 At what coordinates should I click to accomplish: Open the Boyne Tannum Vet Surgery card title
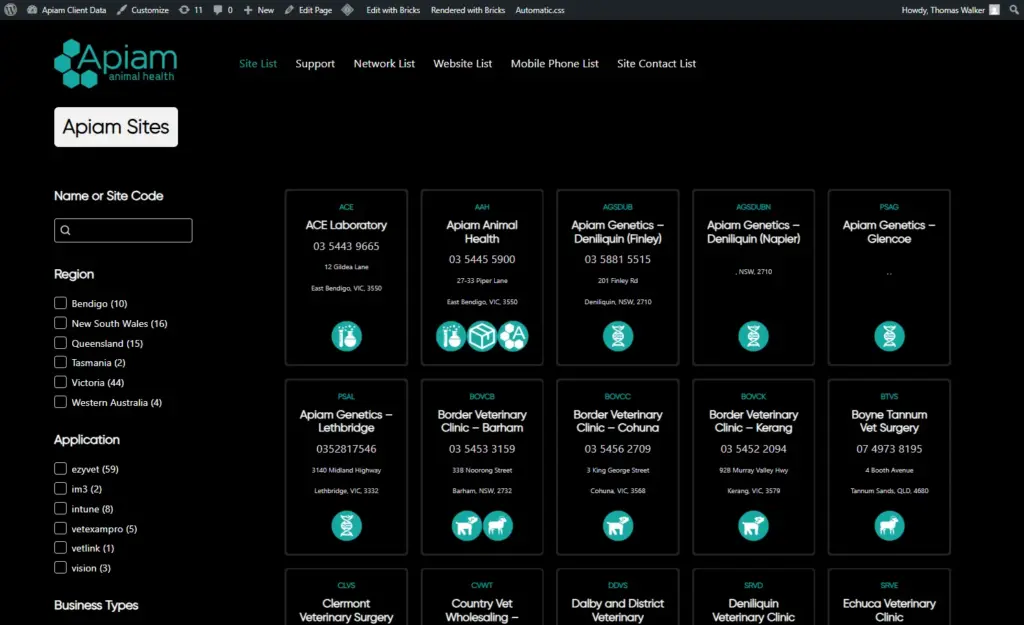tap(889, 421)
